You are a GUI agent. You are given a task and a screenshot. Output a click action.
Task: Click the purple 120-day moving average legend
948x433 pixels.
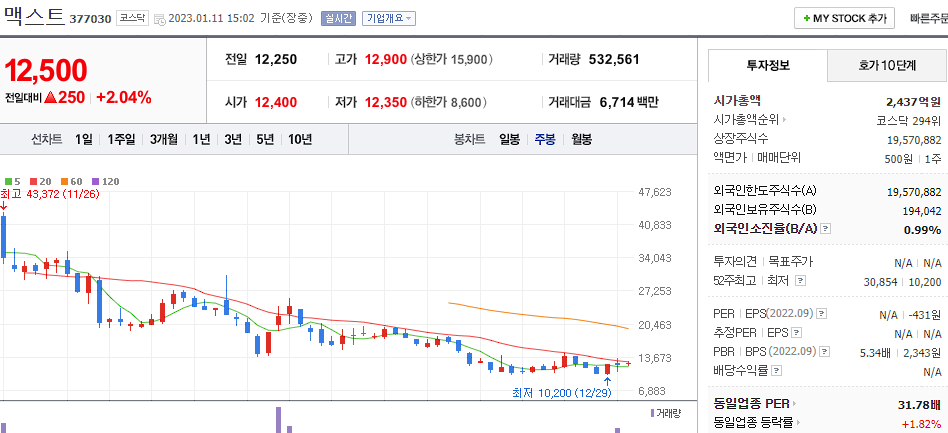click(105, 181)
